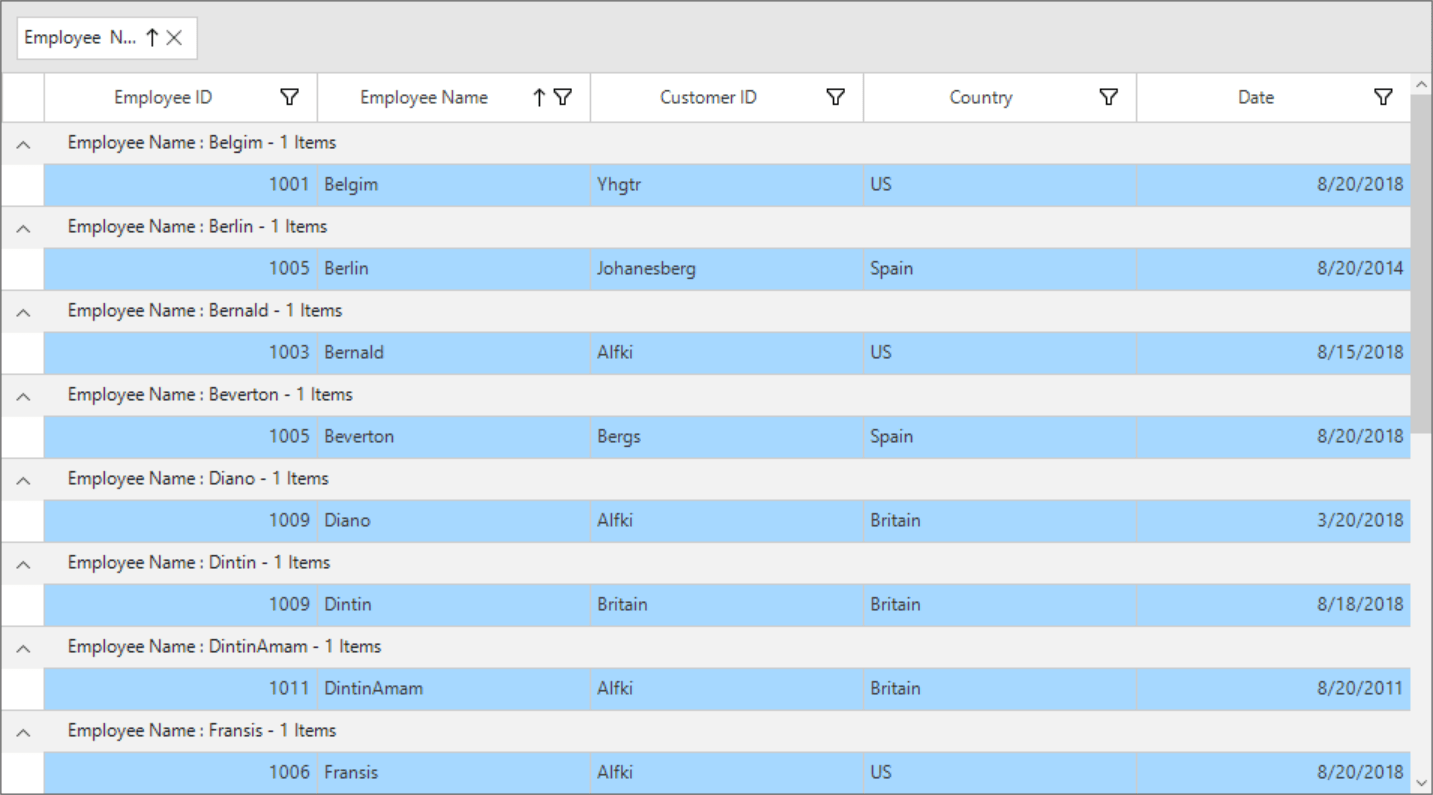Collapse the Fransis group
The height and width of the screenshot is (795, 1433).
point(22,731)
